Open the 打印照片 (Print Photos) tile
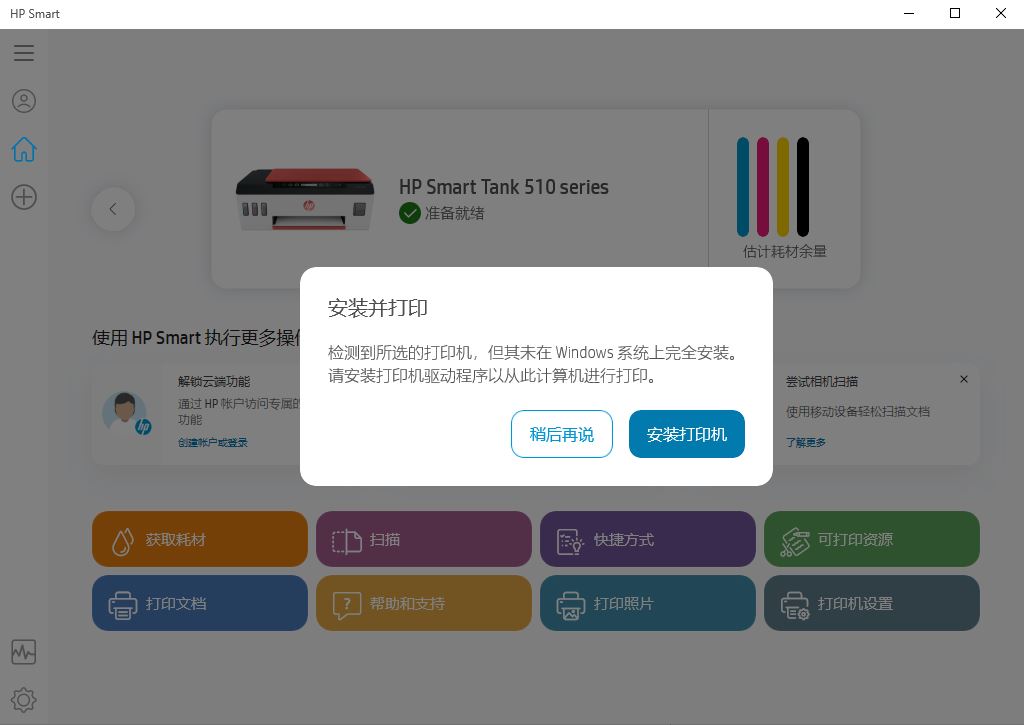1024x725 pixels. pos(647,603)
